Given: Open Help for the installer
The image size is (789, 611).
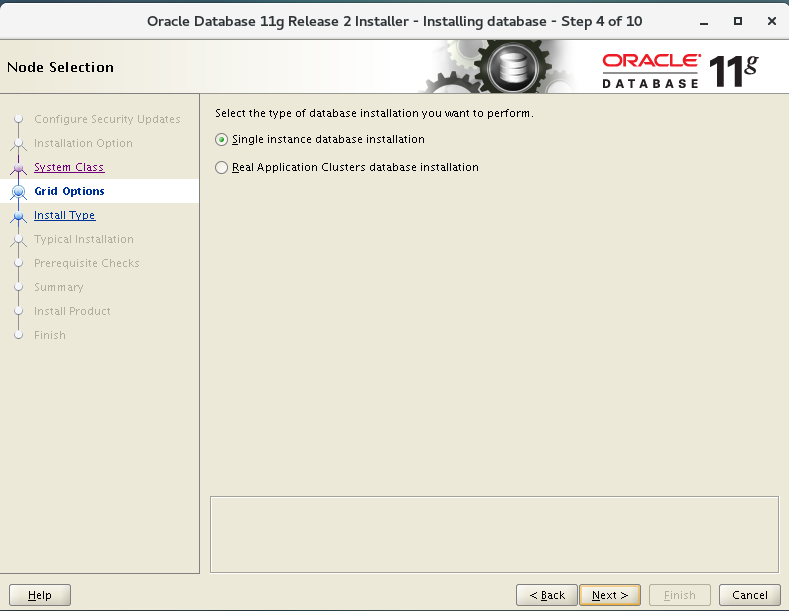Looking at the screenshot, I should (x=40, y=595).
